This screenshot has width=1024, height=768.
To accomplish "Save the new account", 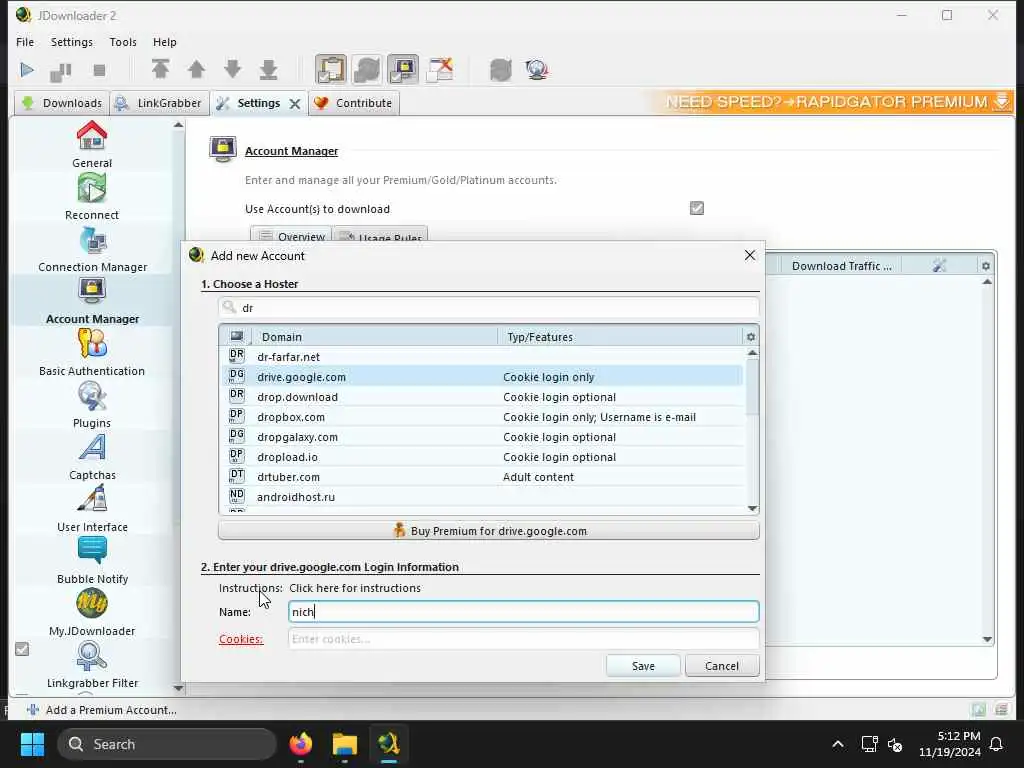I will click(x=643, y=666).
